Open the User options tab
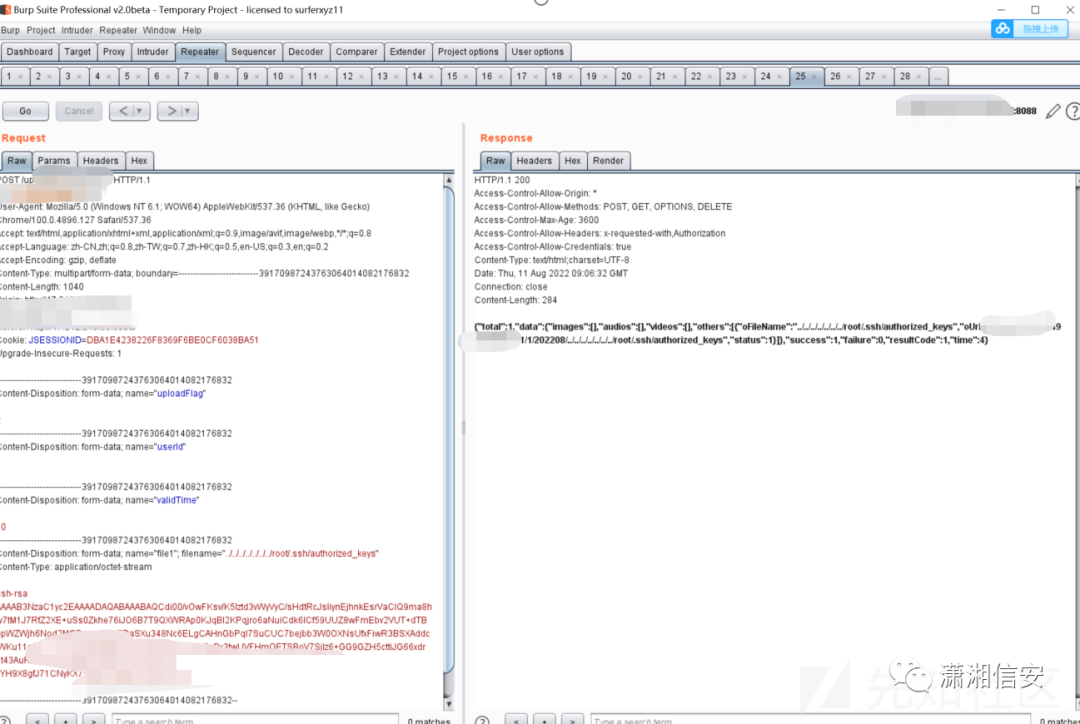 537,52
